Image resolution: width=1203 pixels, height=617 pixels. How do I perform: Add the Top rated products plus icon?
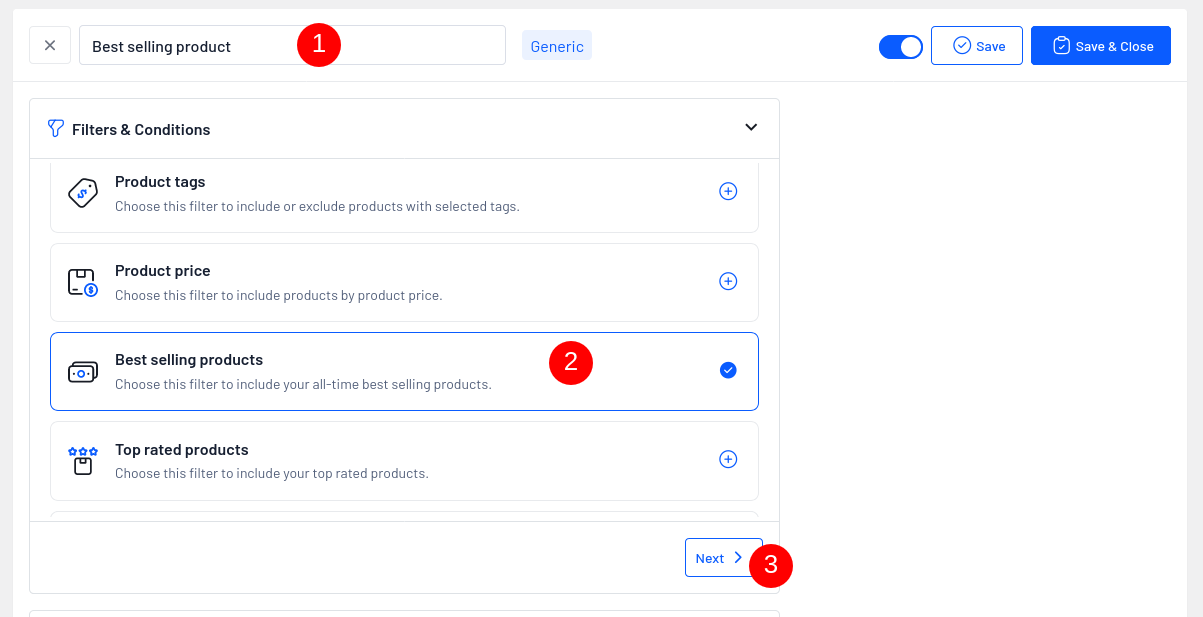click(728, 459)
